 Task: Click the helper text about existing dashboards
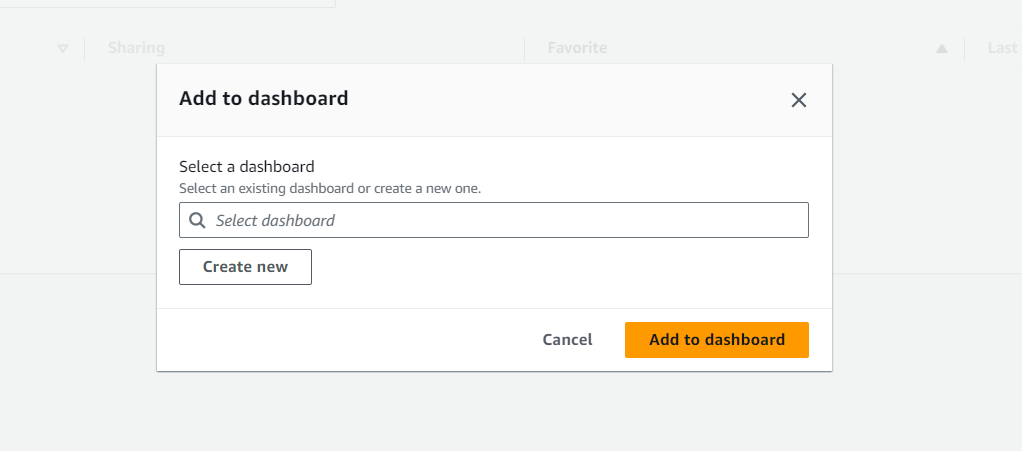point(330,189)
